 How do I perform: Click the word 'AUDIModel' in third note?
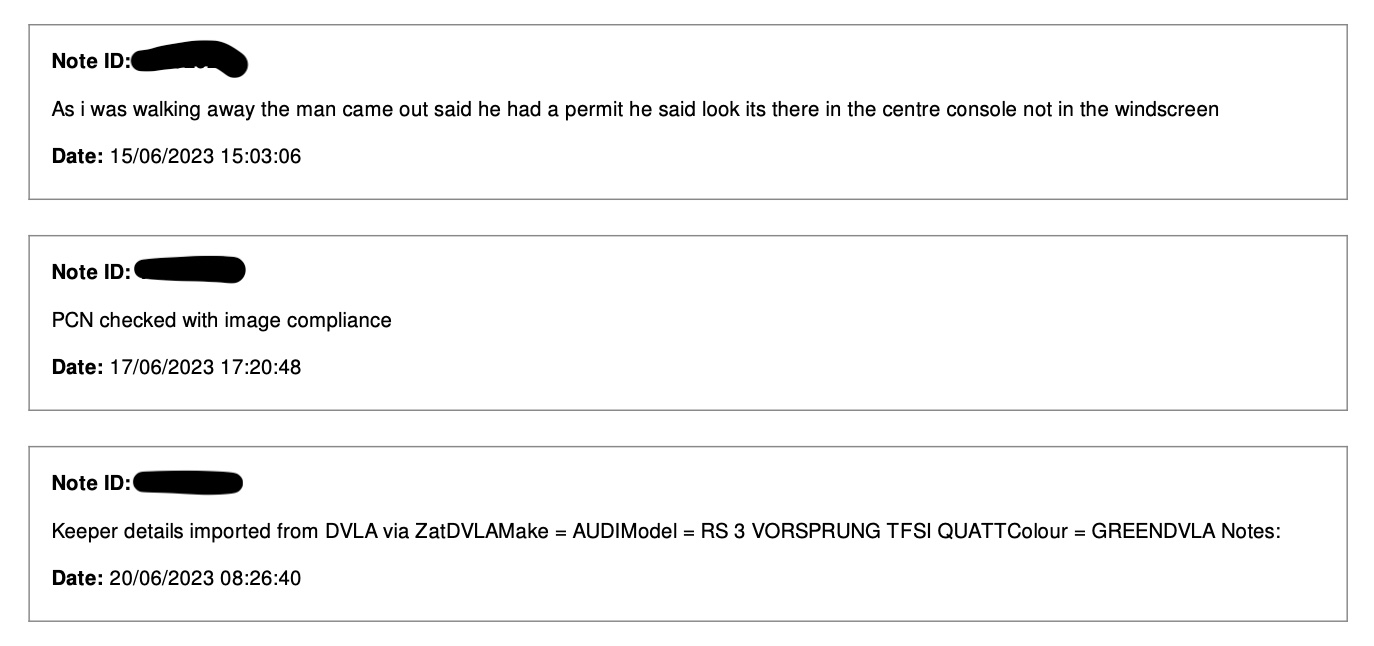[625, 531]
